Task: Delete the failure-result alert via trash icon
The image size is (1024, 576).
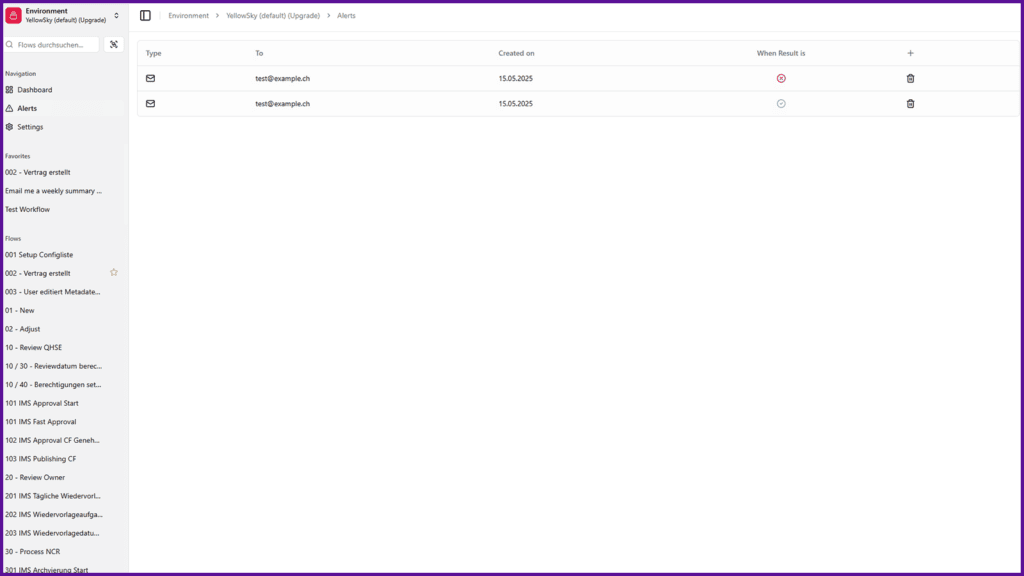Action: point(910,78)
